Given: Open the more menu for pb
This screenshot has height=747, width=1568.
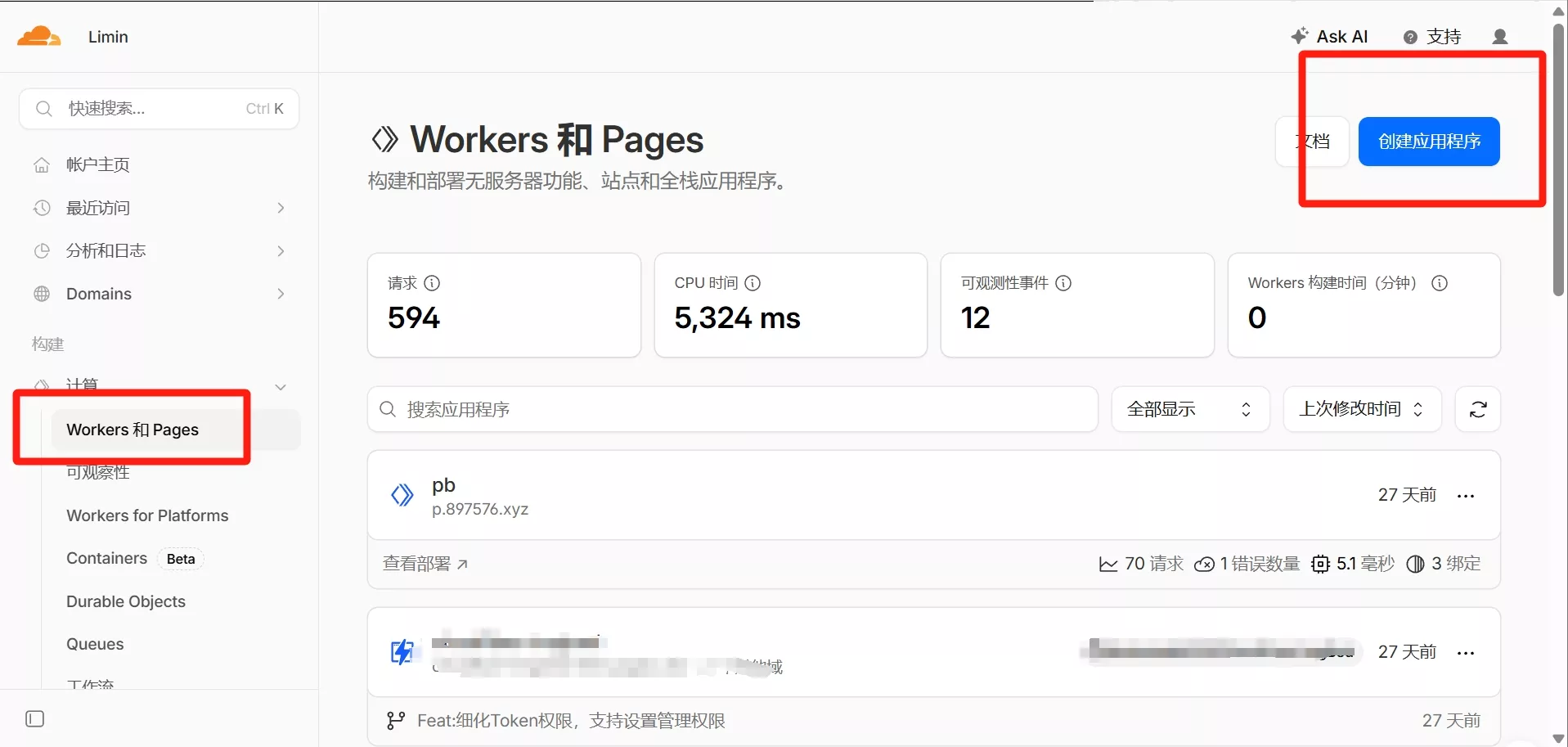Looking at the screenshot, I should [x=1466, y=496].
